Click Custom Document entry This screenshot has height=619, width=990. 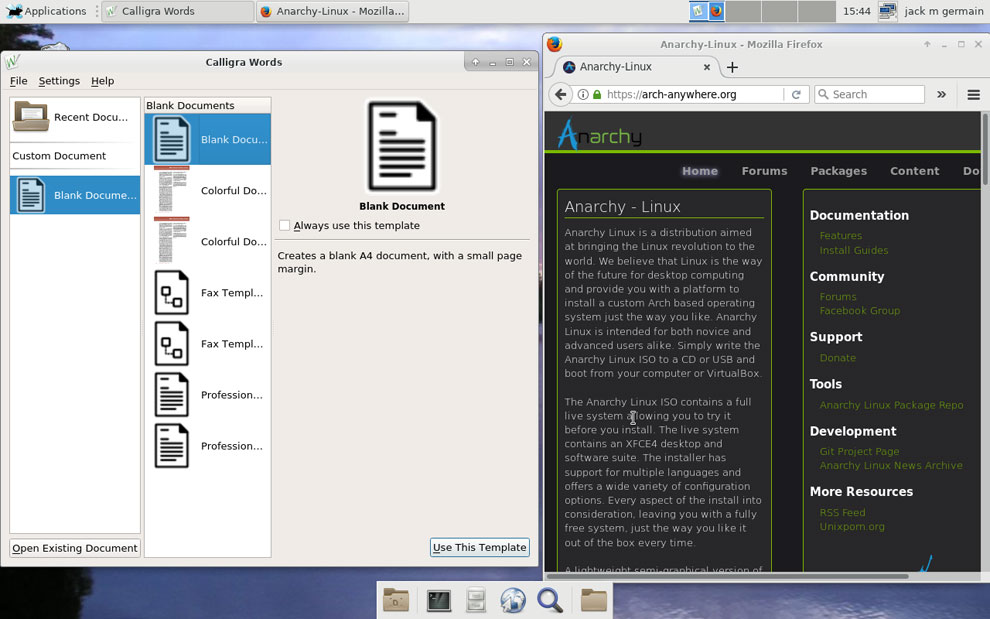tap(59, 155)
